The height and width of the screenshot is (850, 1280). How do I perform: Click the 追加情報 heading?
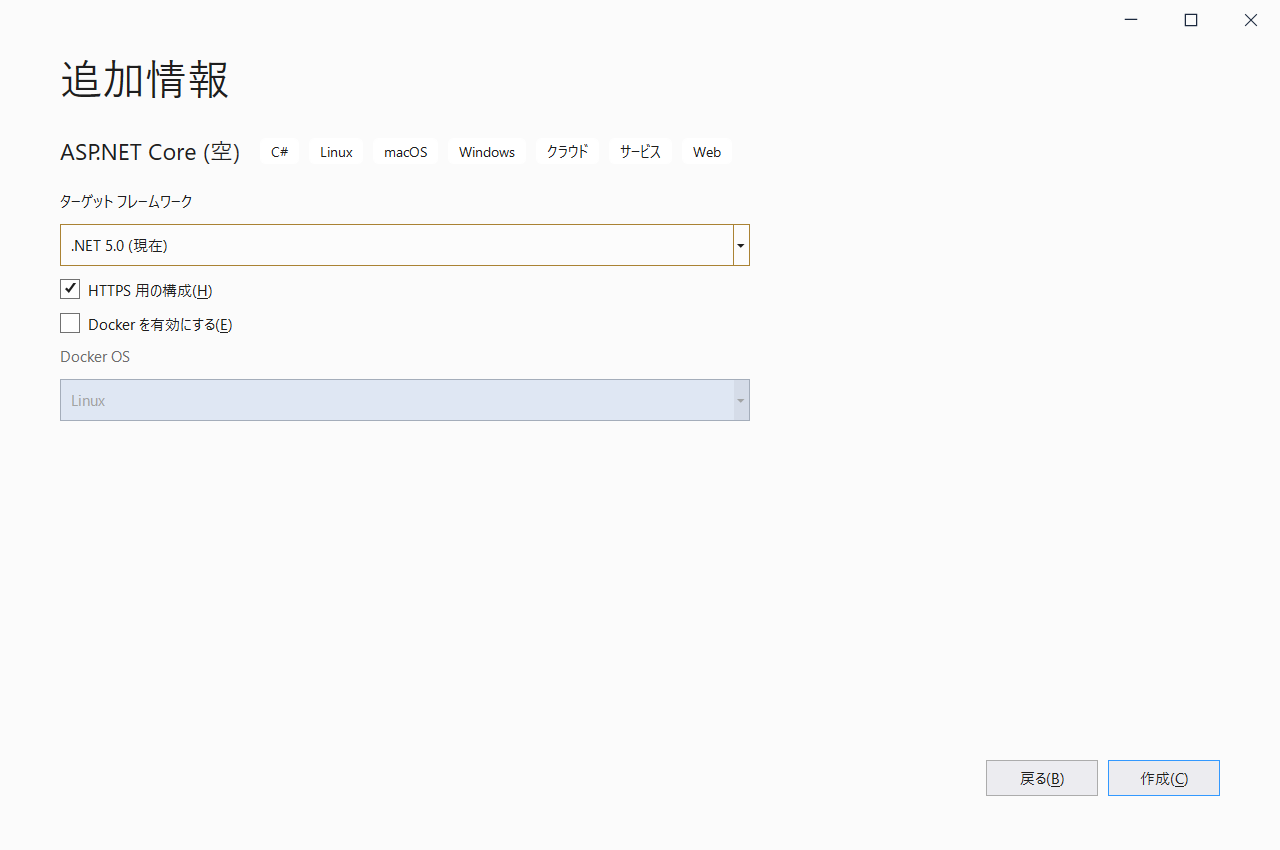pyautogui.click(x=145, y=80)
